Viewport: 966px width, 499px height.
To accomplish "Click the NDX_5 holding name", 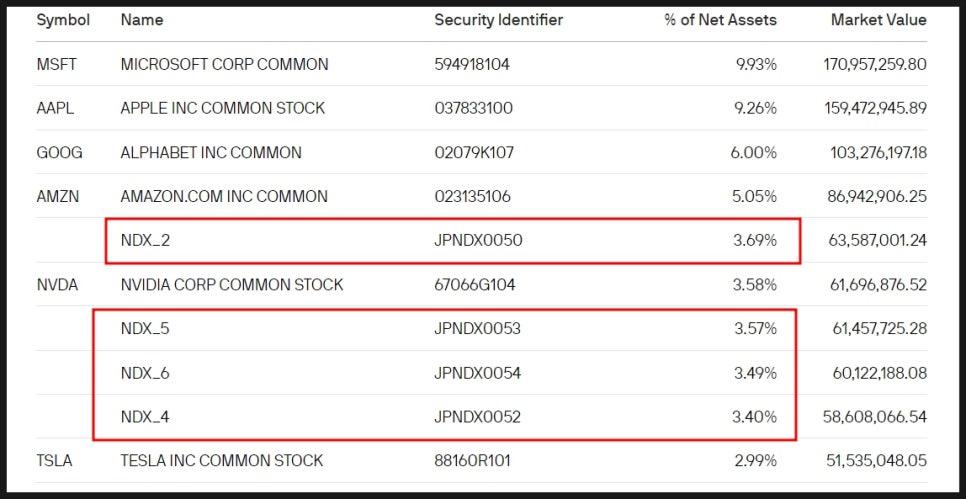I will pos(145,329).
